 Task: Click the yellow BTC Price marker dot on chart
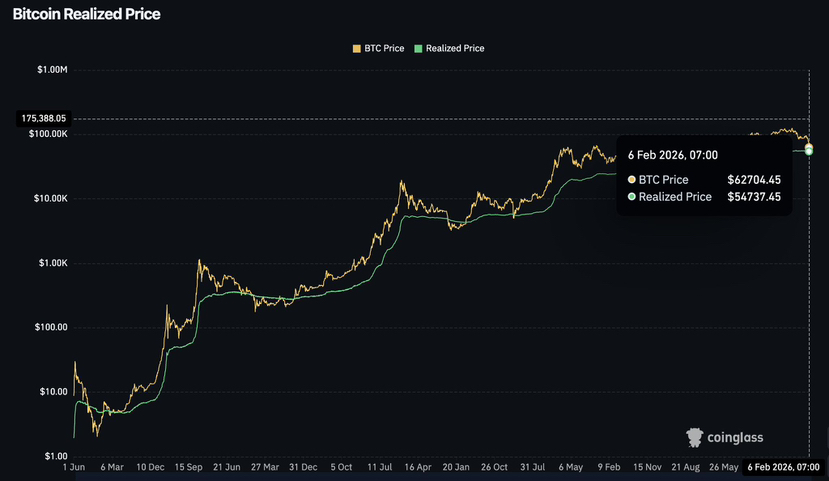coord(809,147)
